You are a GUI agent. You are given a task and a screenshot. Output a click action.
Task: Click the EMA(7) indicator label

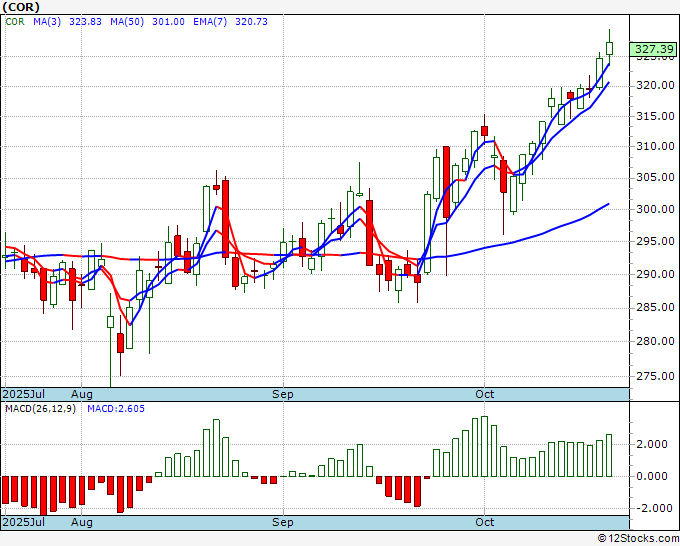tap(210, 22)
